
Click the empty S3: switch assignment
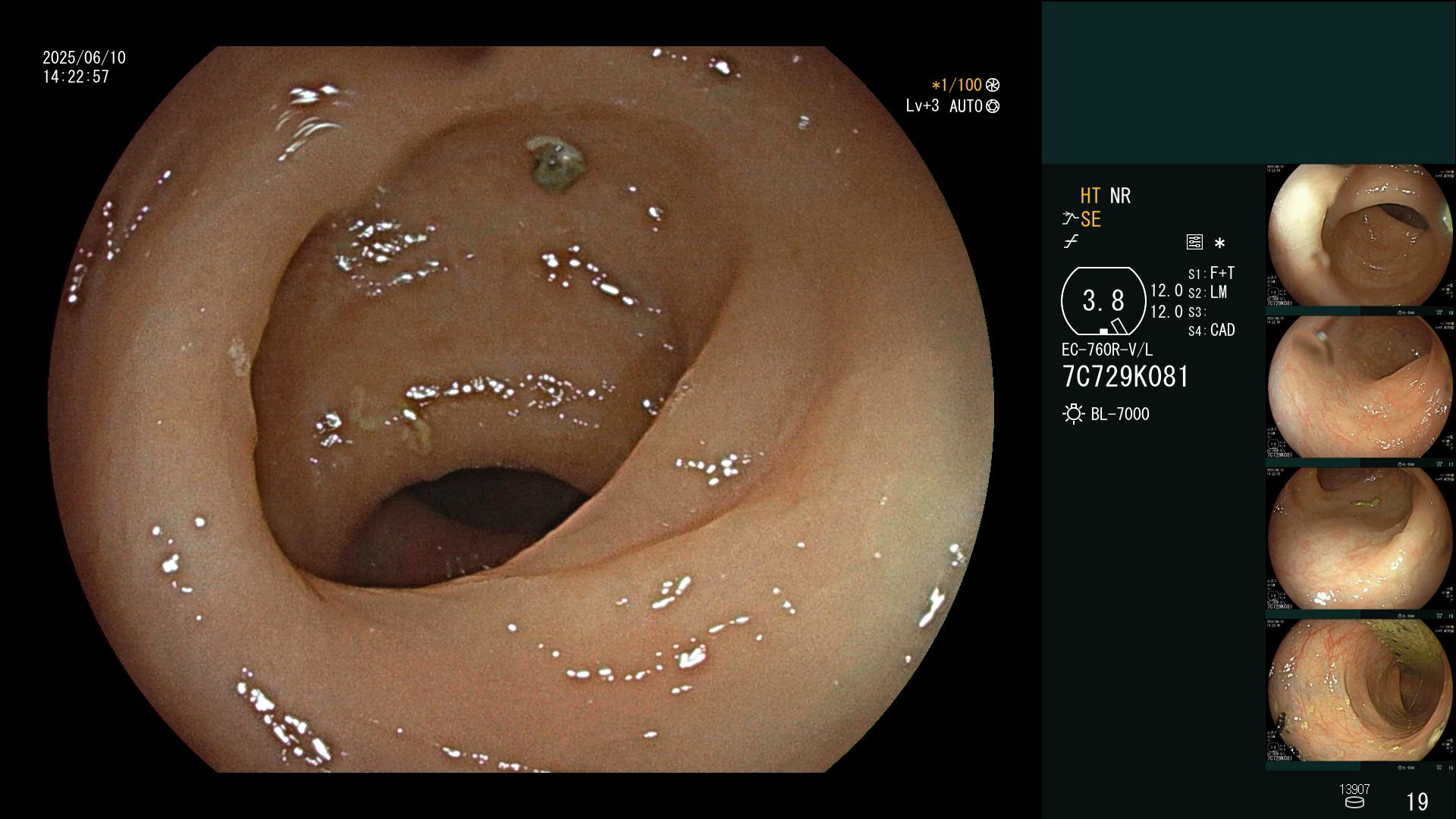[1197, 312]
